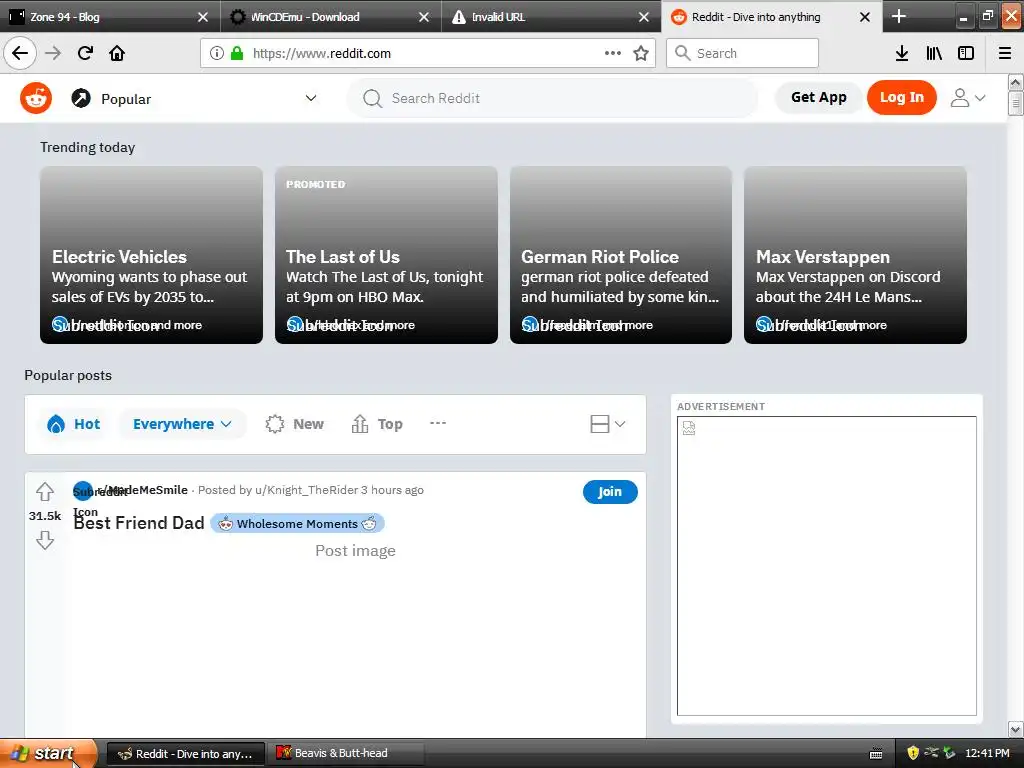Close the WinCDEmu - Download tab
Image resolution: width=1024 pixels, height=768 pixels.
[424, 17]
